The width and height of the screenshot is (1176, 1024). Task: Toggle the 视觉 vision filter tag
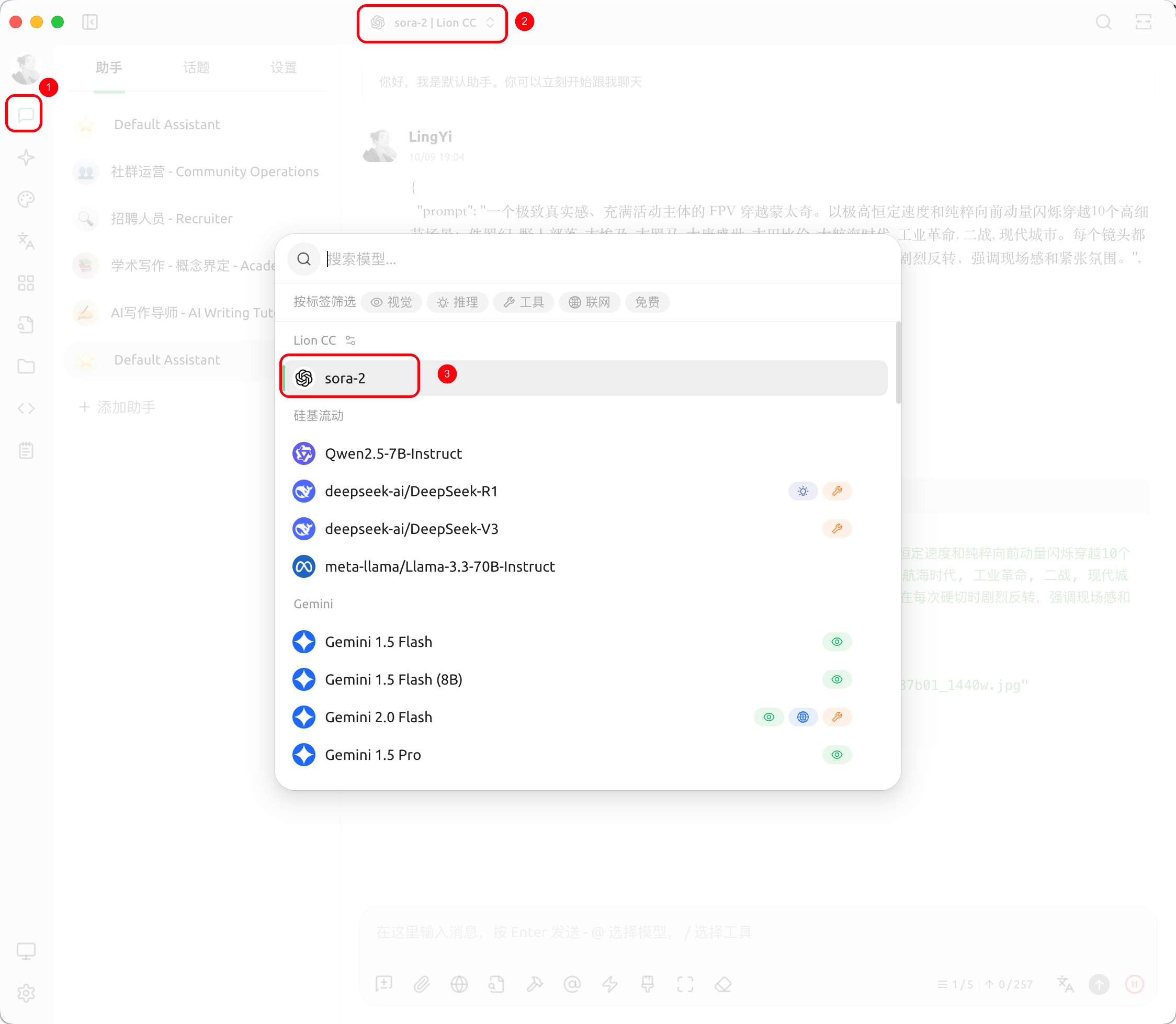click(392, 302)
